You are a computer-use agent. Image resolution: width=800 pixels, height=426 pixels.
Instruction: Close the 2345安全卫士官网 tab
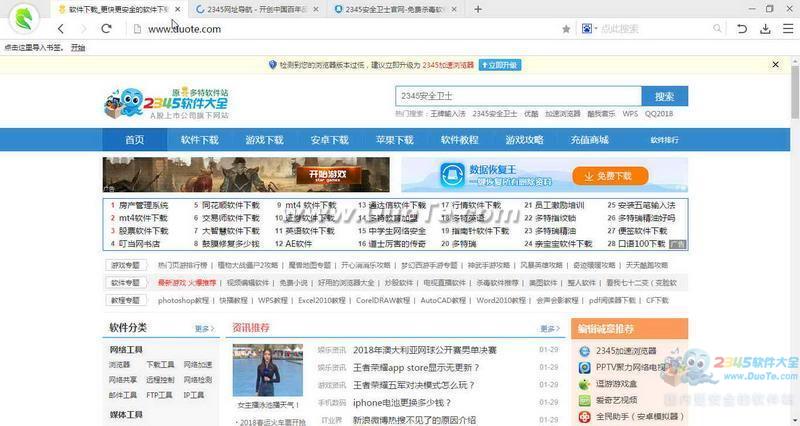455,9
